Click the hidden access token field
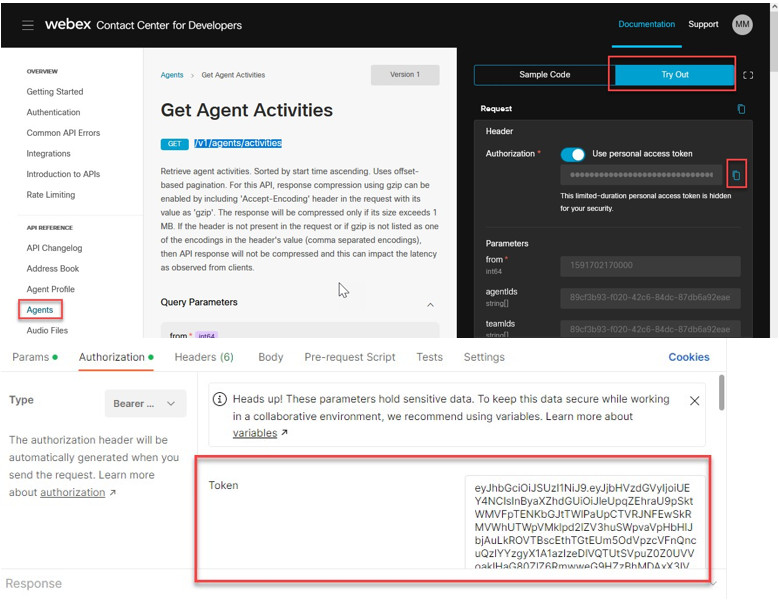The width and height of the screenshot is (779, 602). (x=641, y=175)
